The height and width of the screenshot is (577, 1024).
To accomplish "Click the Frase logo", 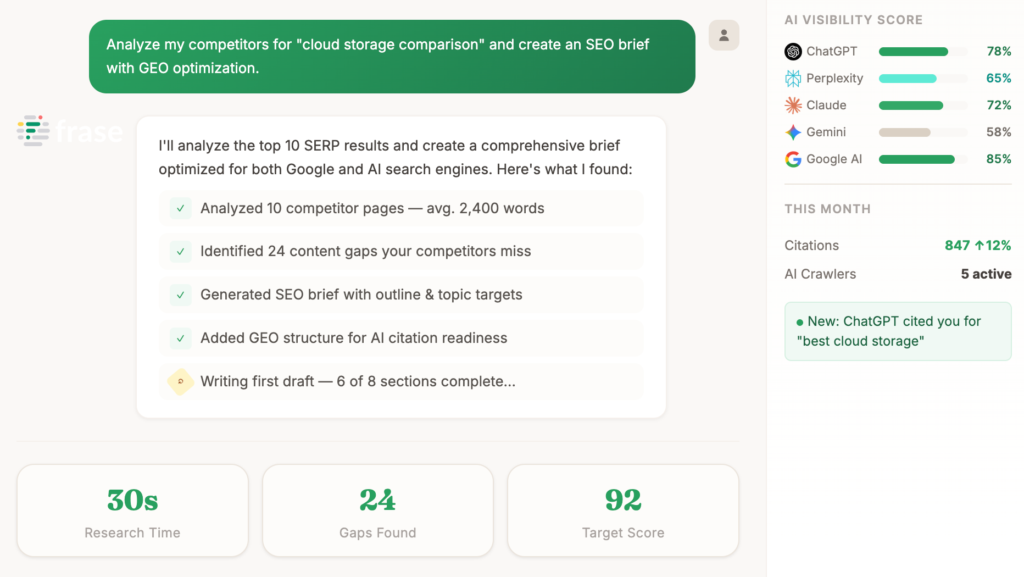I will click(x=70, y=130).
